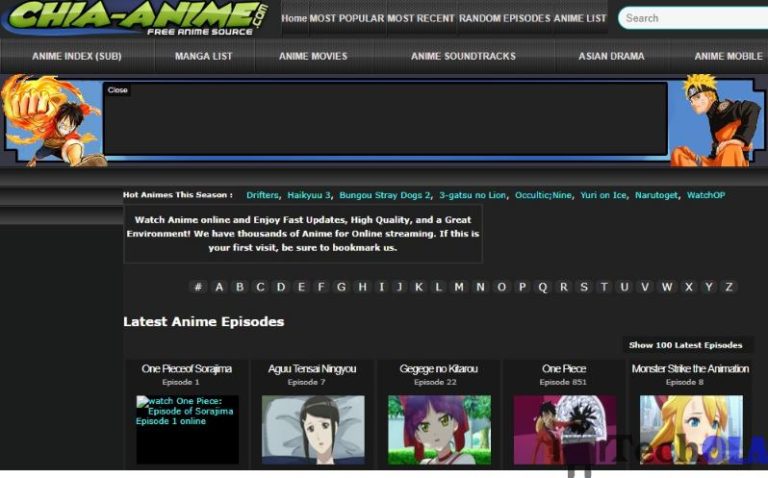
Task: Open Anime Soundtracks tab
Action: 463,56
